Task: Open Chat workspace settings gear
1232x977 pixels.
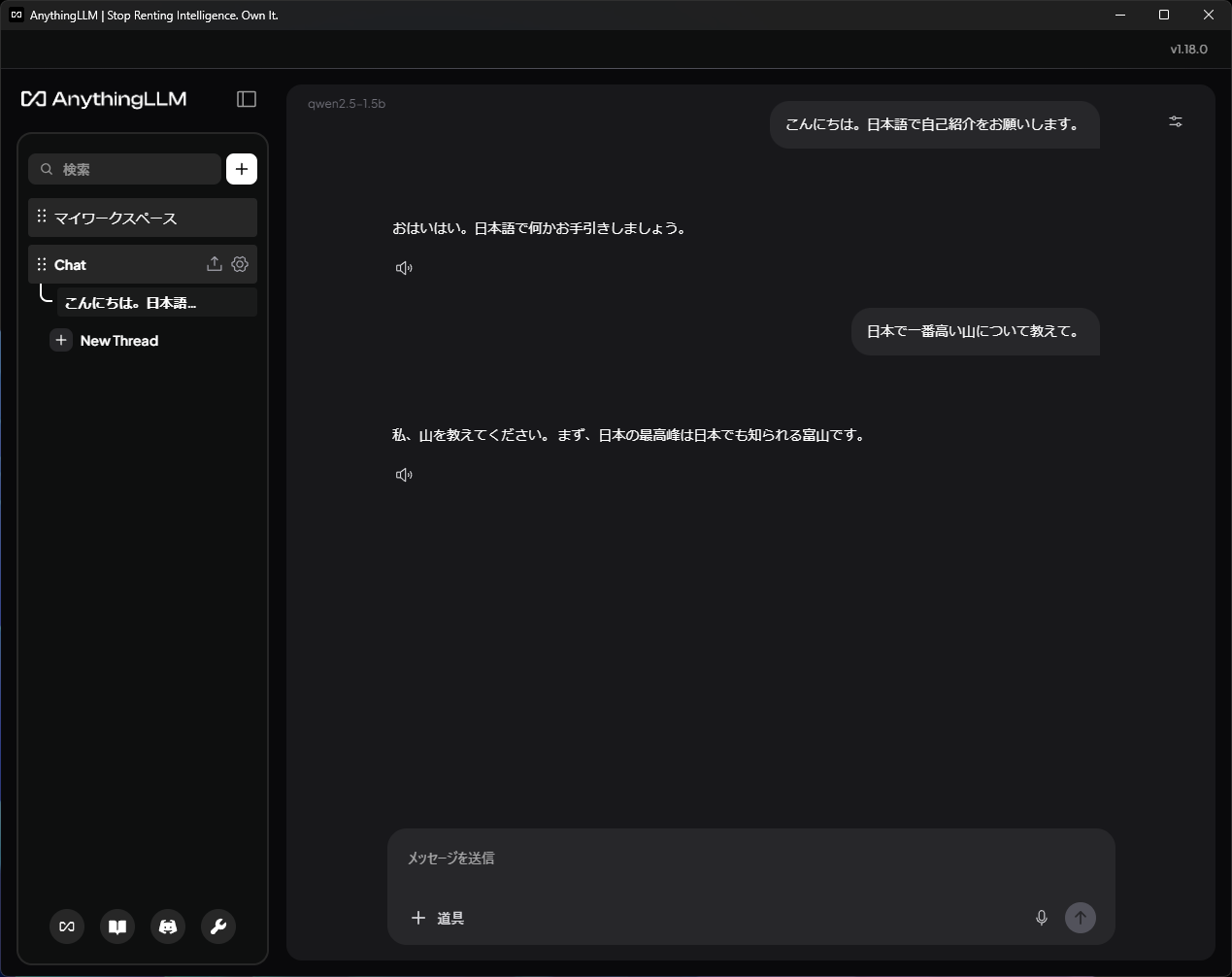Action: click(240, 264)
